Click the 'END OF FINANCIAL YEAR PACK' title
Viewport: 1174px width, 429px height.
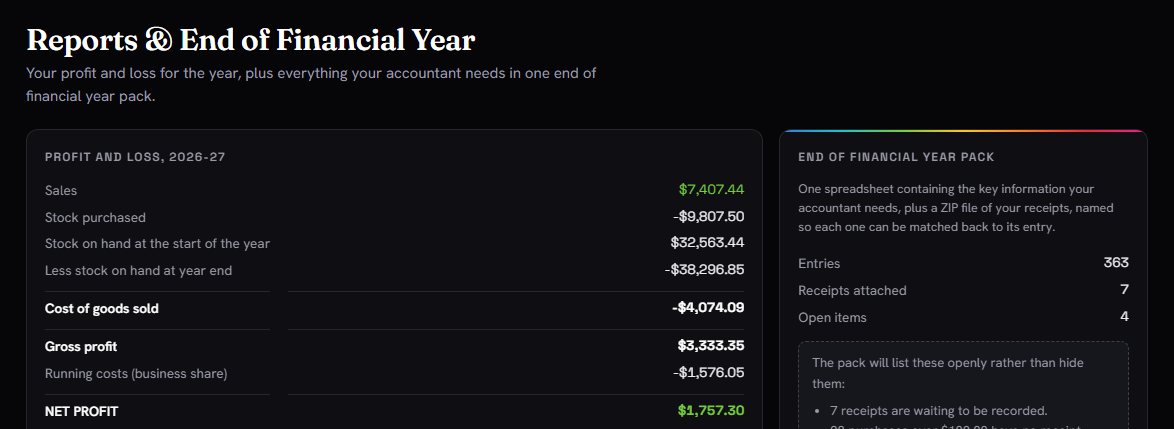[x=896, y=157]
